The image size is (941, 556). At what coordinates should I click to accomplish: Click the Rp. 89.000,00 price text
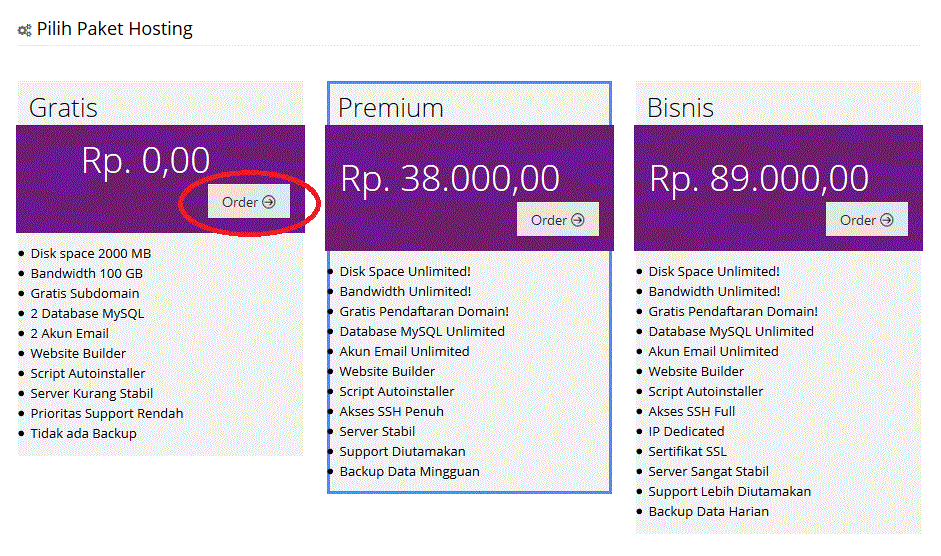click(759, 178)
